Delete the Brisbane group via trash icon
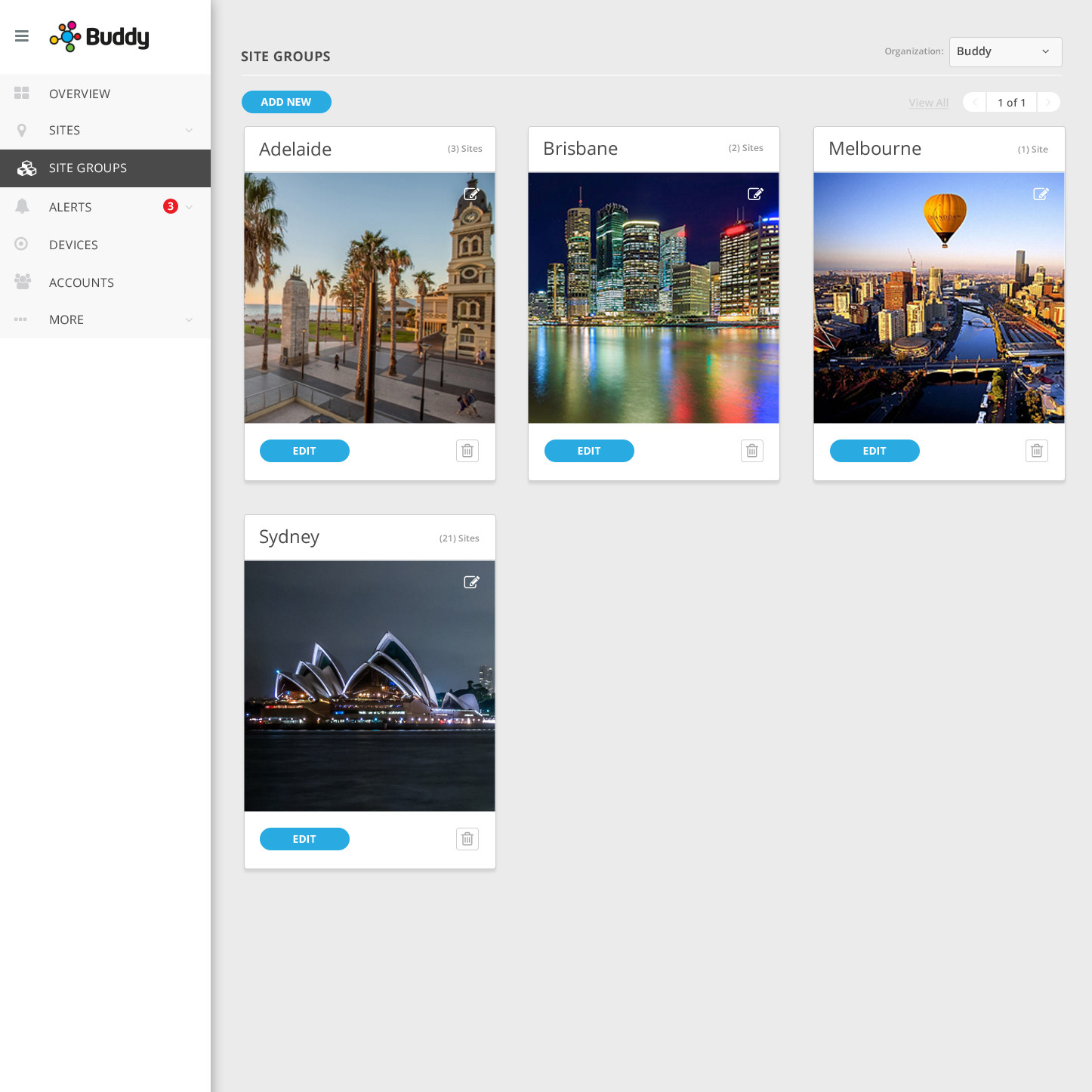 752,451
